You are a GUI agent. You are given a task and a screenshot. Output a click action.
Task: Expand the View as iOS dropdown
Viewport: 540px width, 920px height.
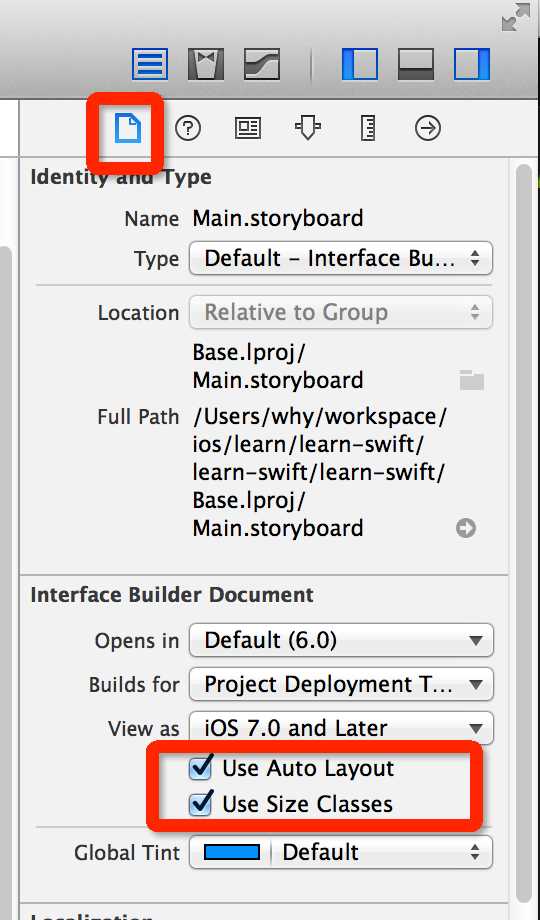pos(341,728)
